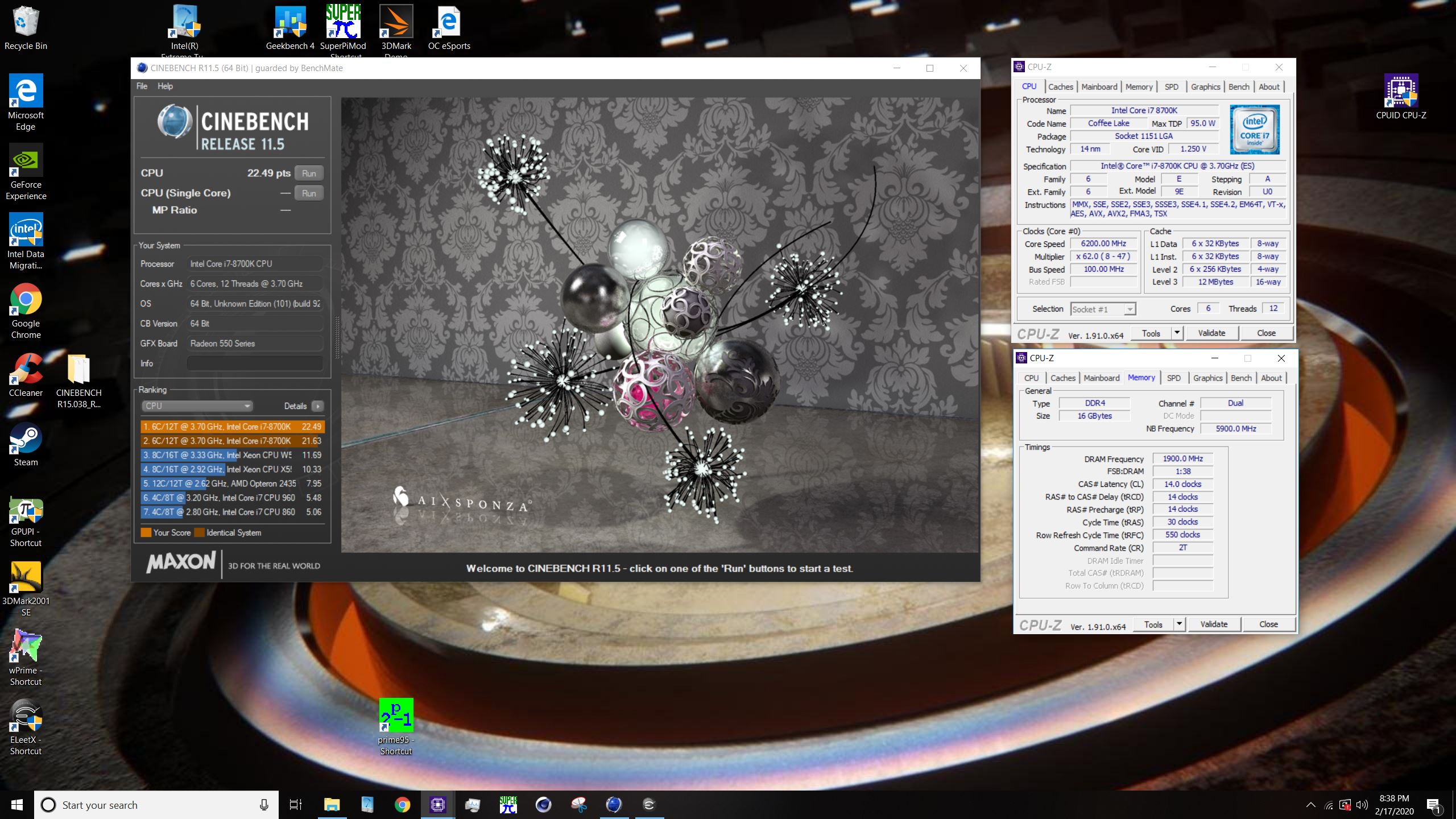Launch Steam desktop icon
Viewport: 1456px width, 819px height.
26,444
